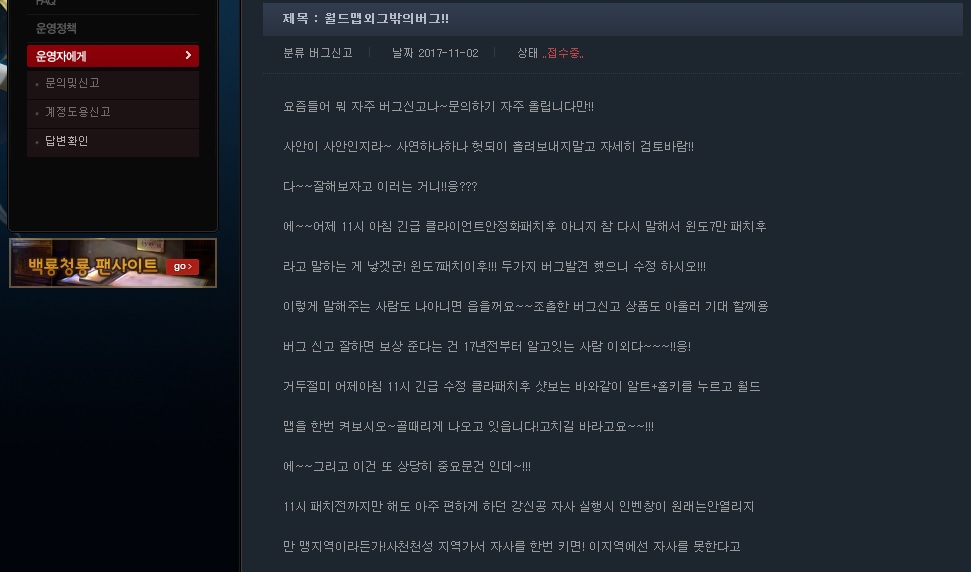Screen dimensions: 971x572
Task: Click the bullet icon beside 계정도용신고
Action: [37, 113]
